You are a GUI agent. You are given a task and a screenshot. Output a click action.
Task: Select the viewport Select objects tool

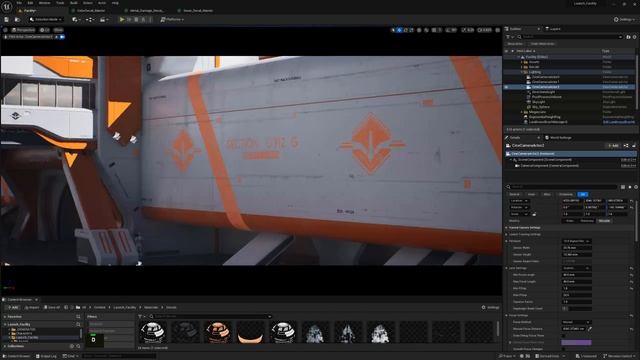pyautogui.click(x=393, y=30)
